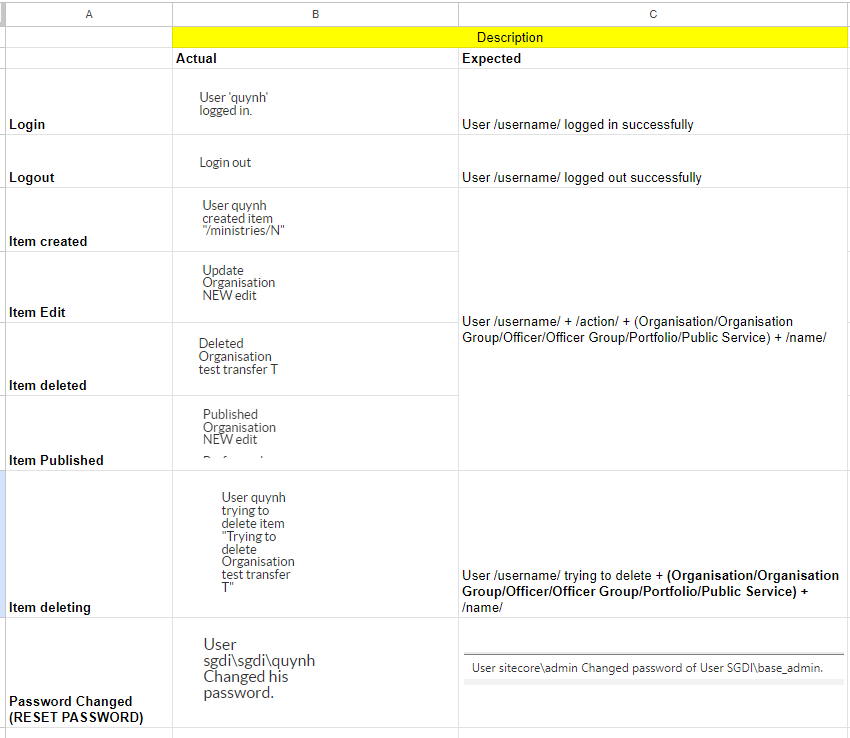Select the Logout row label cell
This screenshot has width=850, height=738.
point(89,162)
